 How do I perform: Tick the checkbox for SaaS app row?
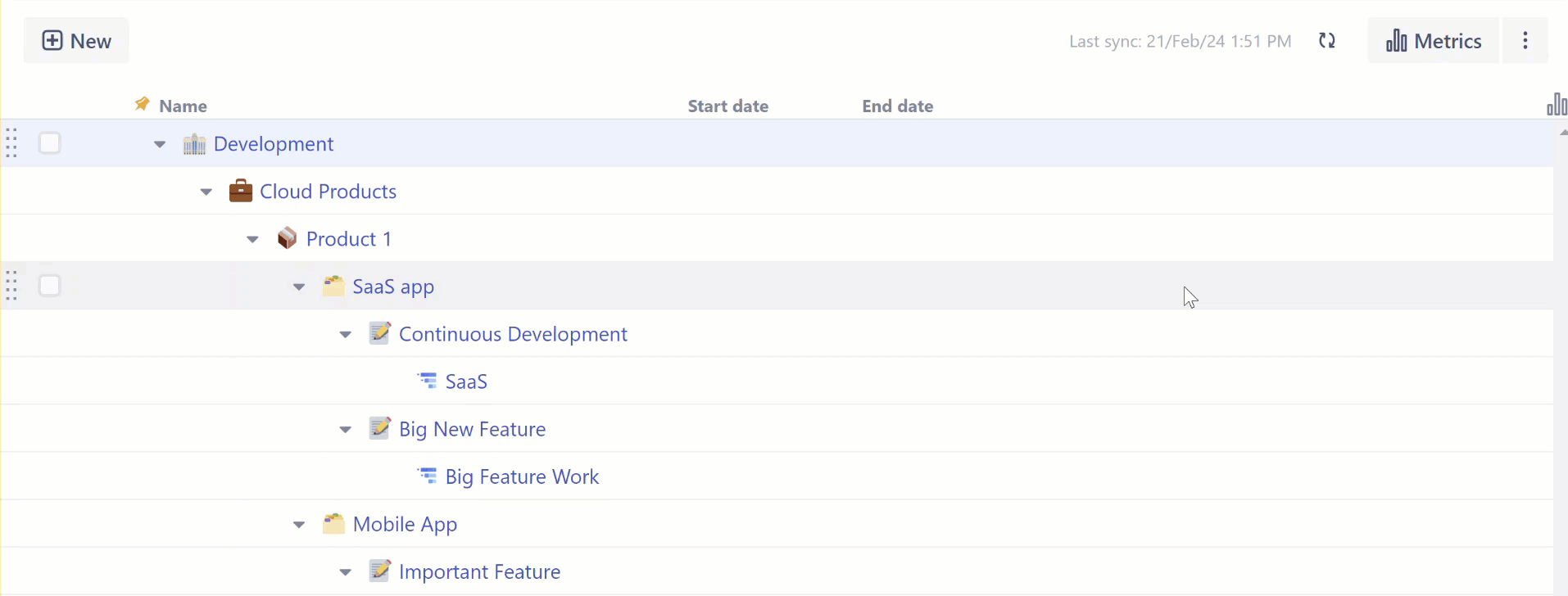(50, 286)
